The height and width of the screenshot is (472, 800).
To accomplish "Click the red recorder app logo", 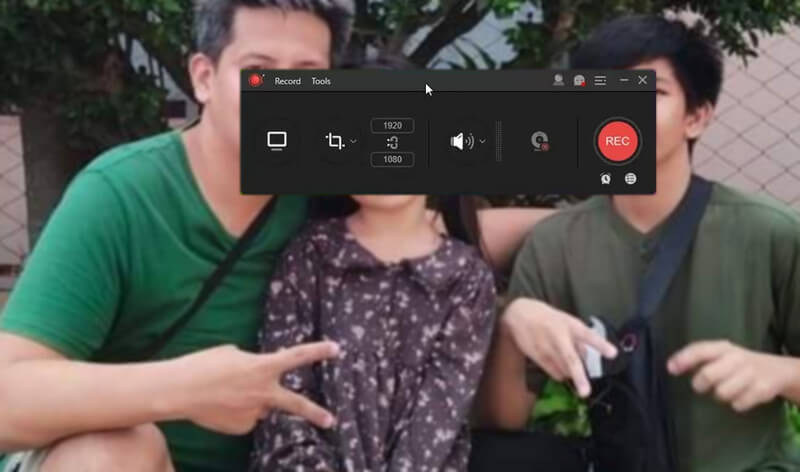I will tap(256, 81).
